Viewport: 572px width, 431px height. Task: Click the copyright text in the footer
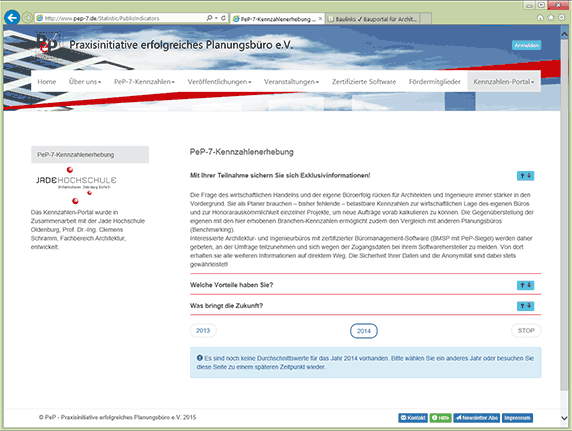point(117,417)
